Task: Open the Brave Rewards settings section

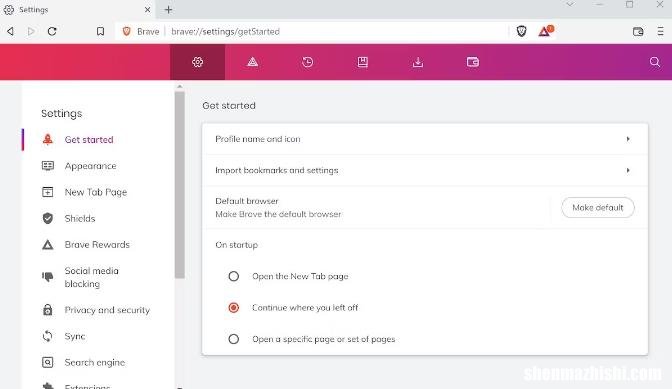Action: pos(97,245)
